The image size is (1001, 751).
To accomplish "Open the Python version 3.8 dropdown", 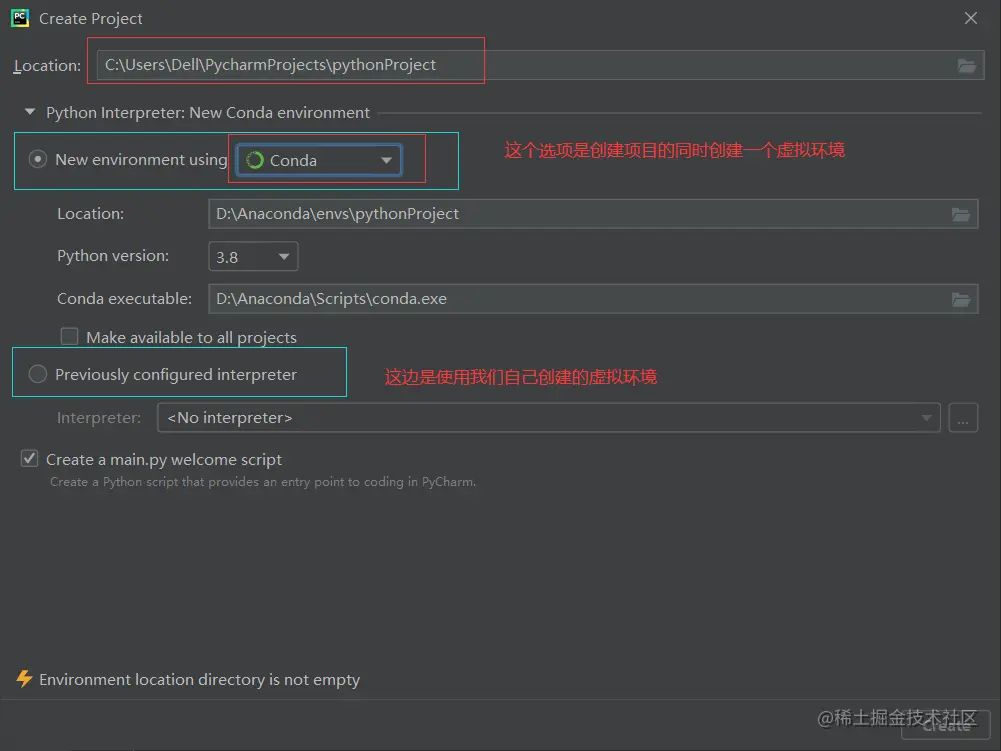I will (253, 257).
